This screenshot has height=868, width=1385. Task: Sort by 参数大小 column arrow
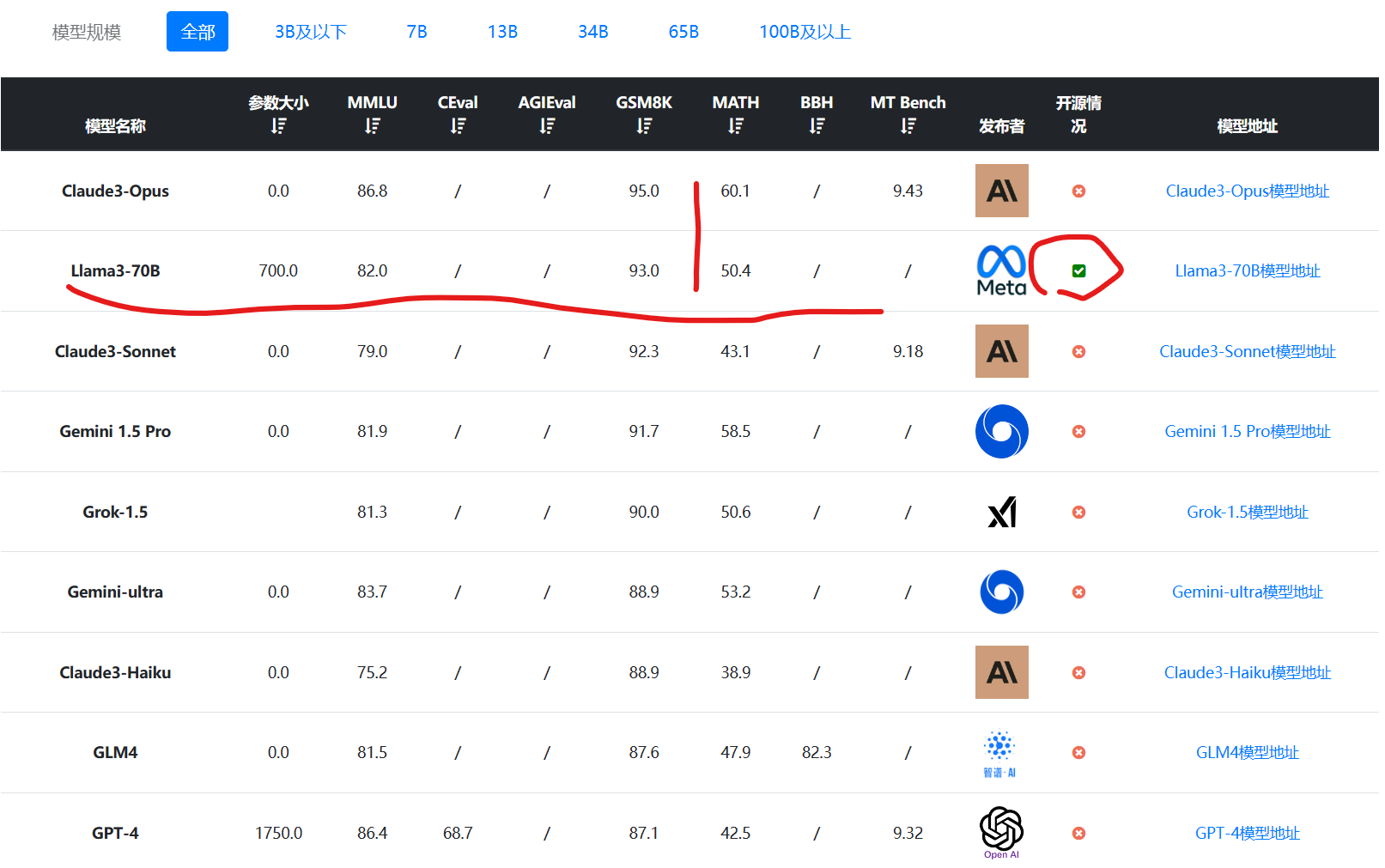278,126
